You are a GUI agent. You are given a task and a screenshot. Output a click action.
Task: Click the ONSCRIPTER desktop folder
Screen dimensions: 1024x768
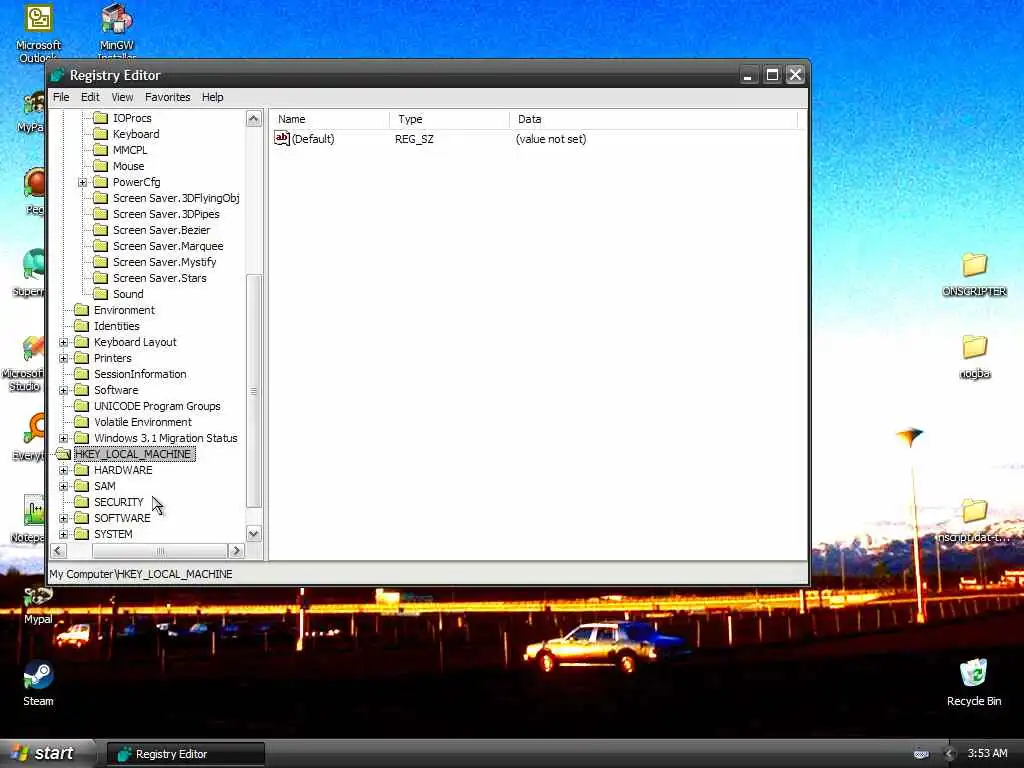coord(974,275)
